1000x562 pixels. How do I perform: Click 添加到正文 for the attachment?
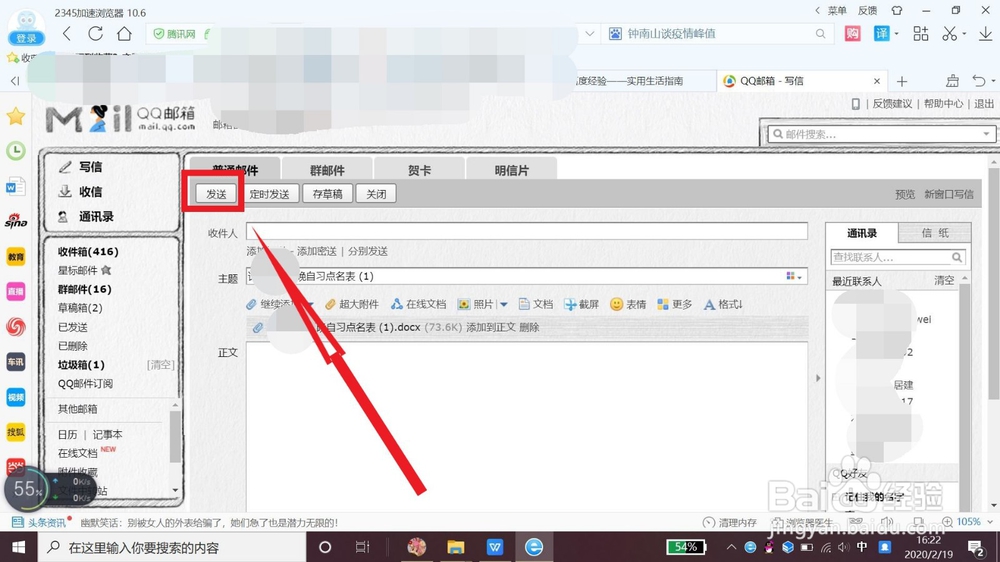(490, 327)
